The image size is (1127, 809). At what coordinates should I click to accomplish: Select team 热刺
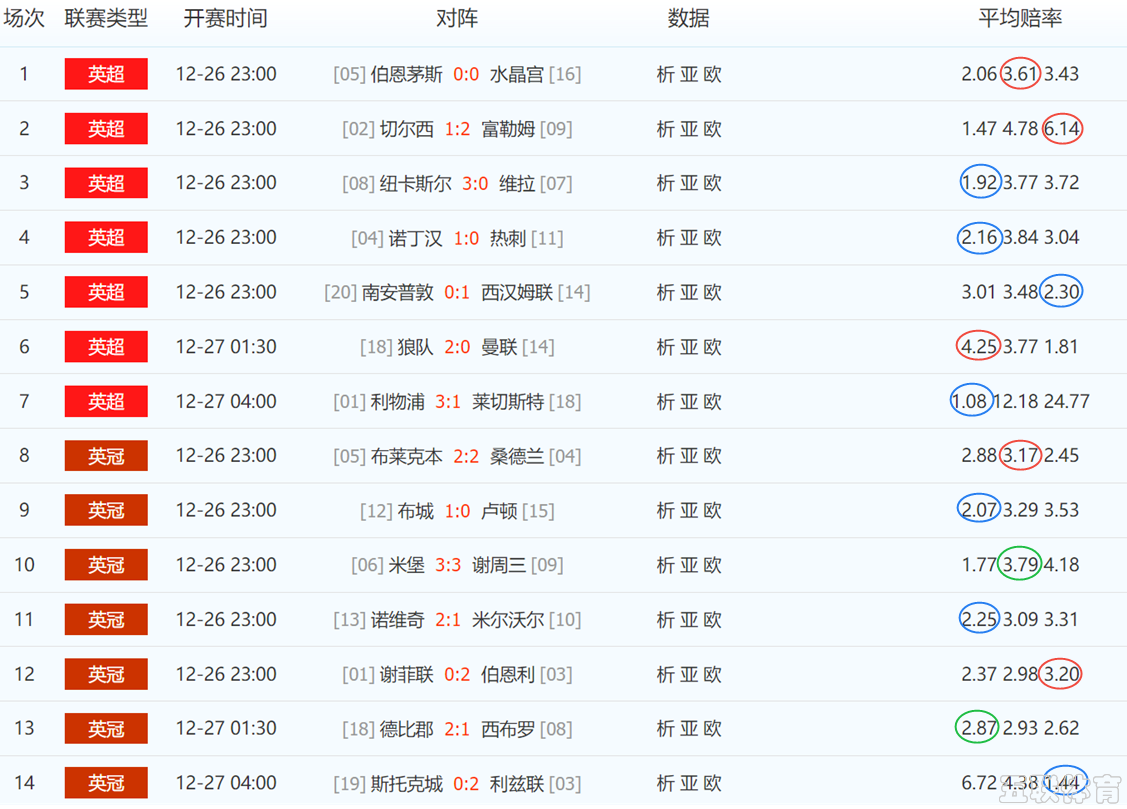(508, 238)
